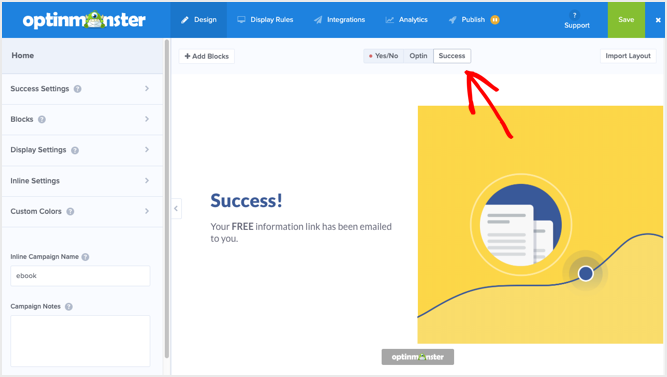Click the green Save button
The width and height of the screenshot is (667, 377).
coord(626,20)
